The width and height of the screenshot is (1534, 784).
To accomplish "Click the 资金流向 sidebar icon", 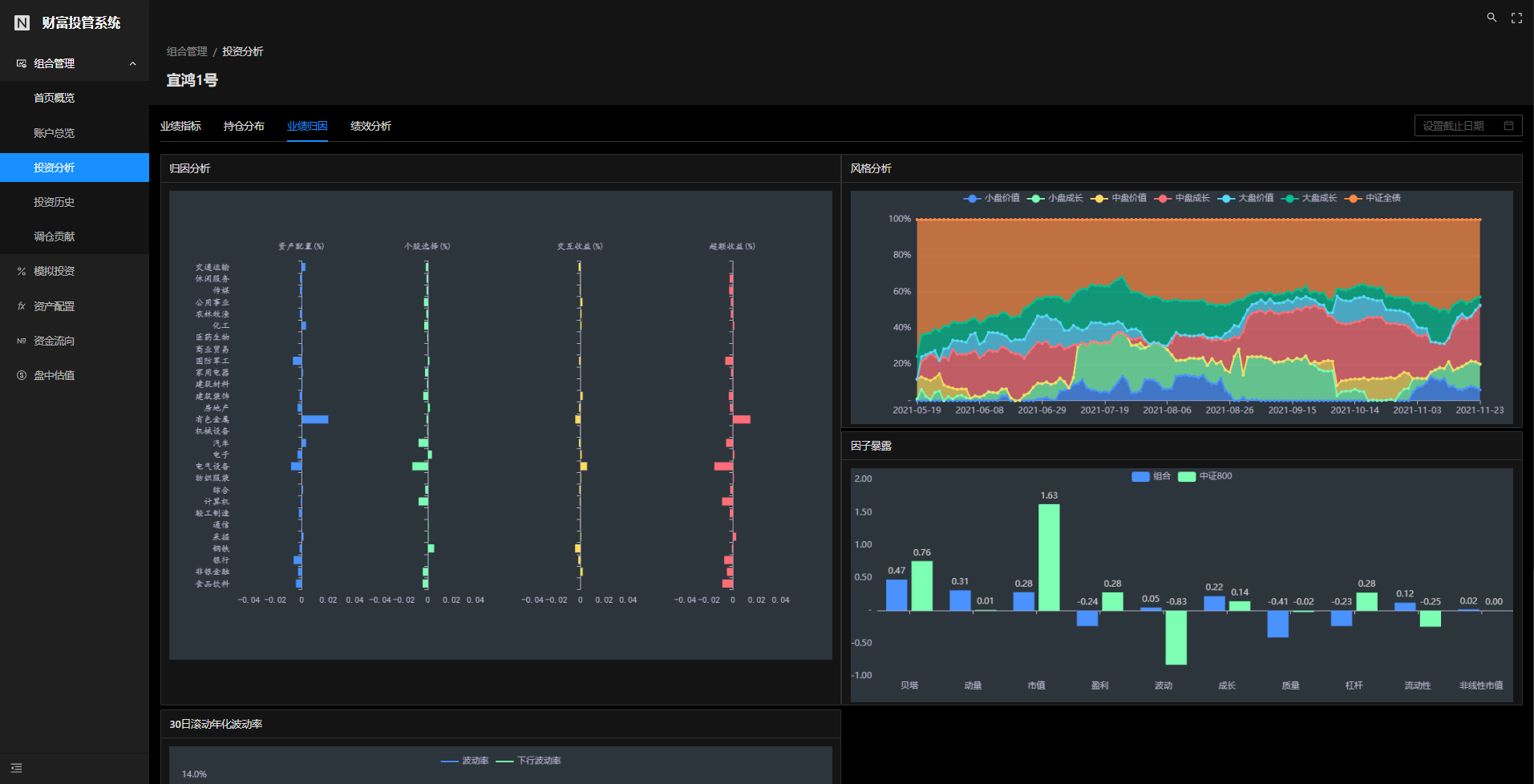I will (x=22, y=341).
